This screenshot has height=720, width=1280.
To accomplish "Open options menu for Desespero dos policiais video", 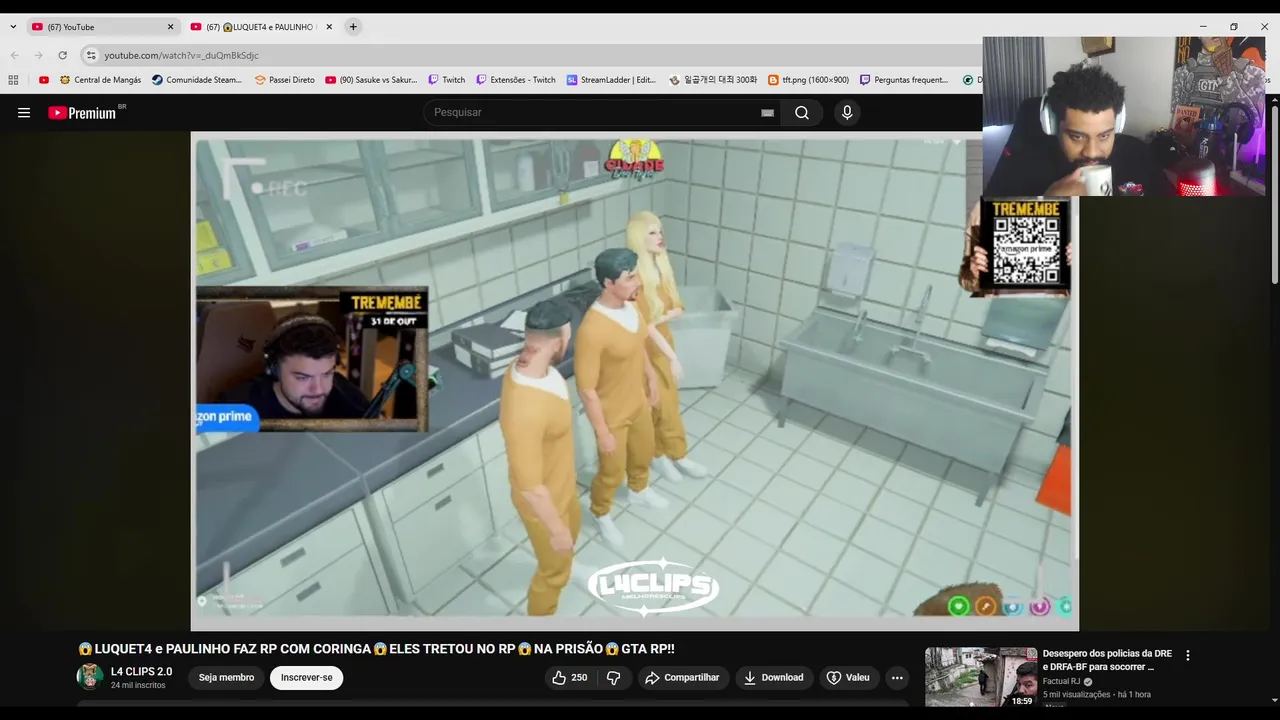I will (x=1188, y=656).
